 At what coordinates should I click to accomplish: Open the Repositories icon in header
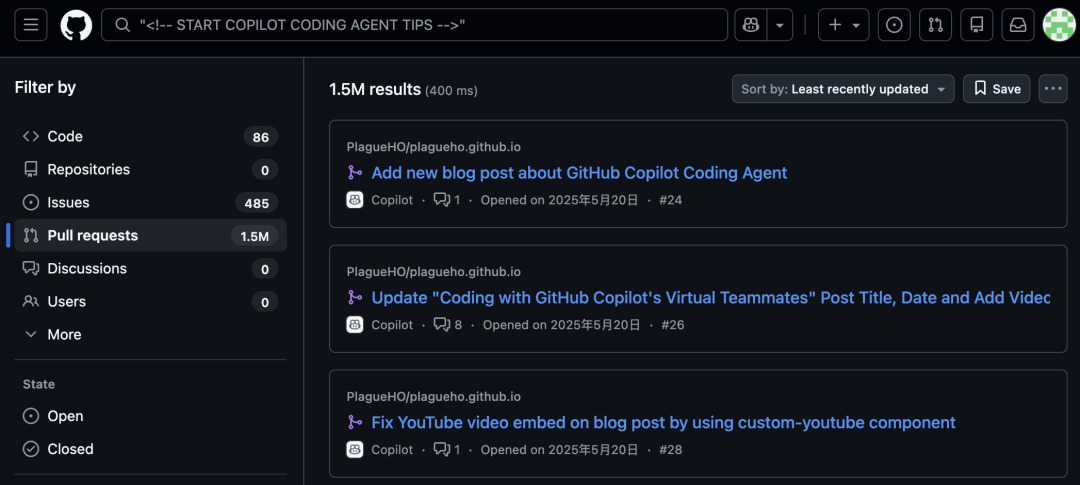(x=977, y=25)
